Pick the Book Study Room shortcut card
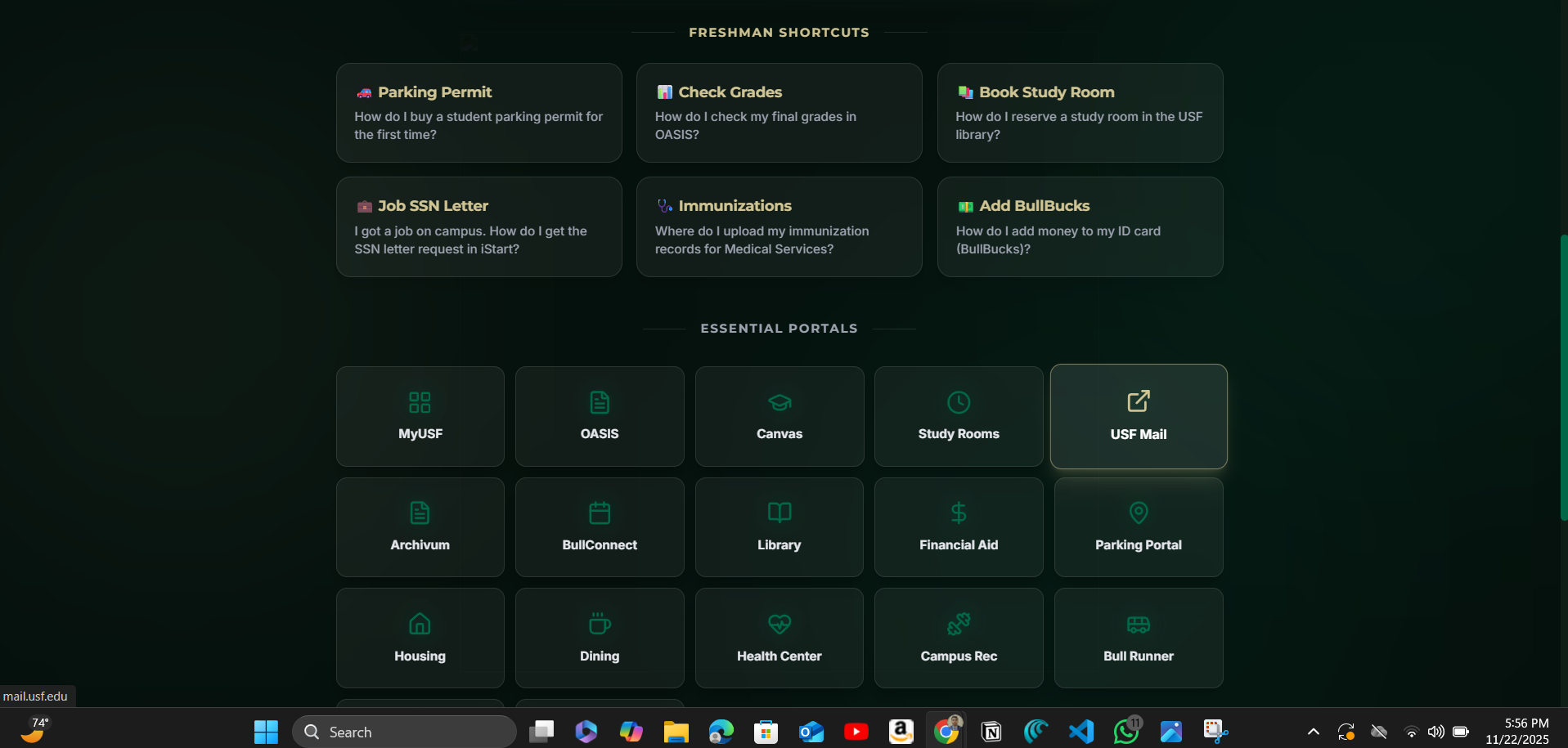Viewport: 1568px width, 748px height. [1081, 113]
